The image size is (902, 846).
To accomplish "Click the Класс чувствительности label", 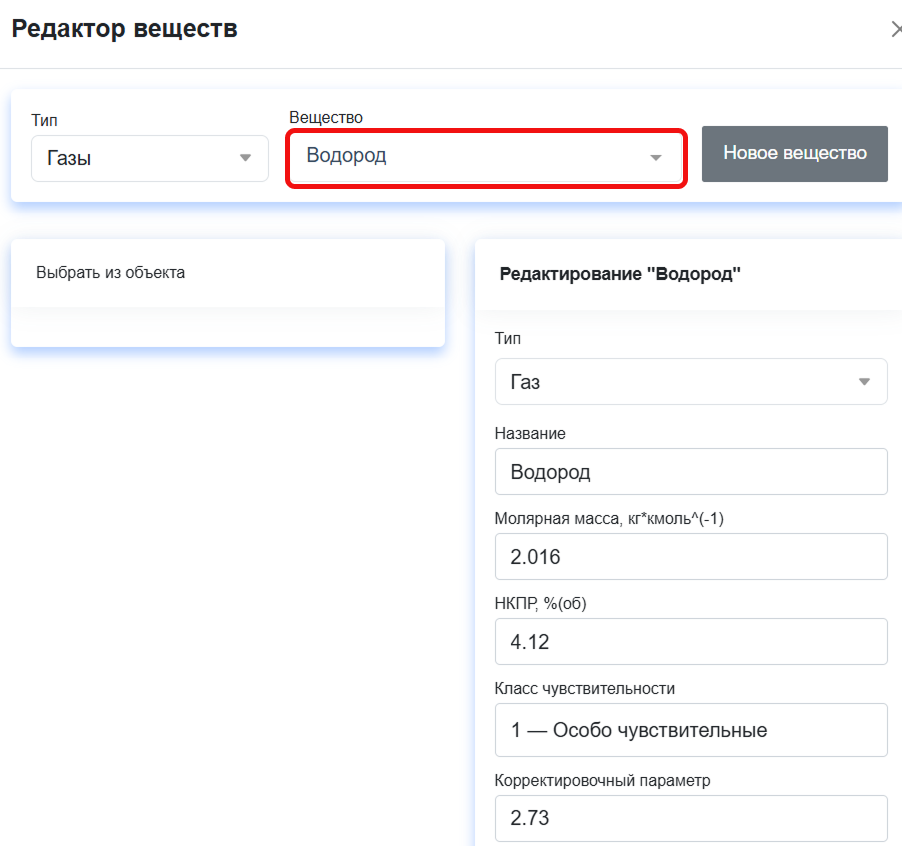I will pyautogui.click(x=584, y=688).
